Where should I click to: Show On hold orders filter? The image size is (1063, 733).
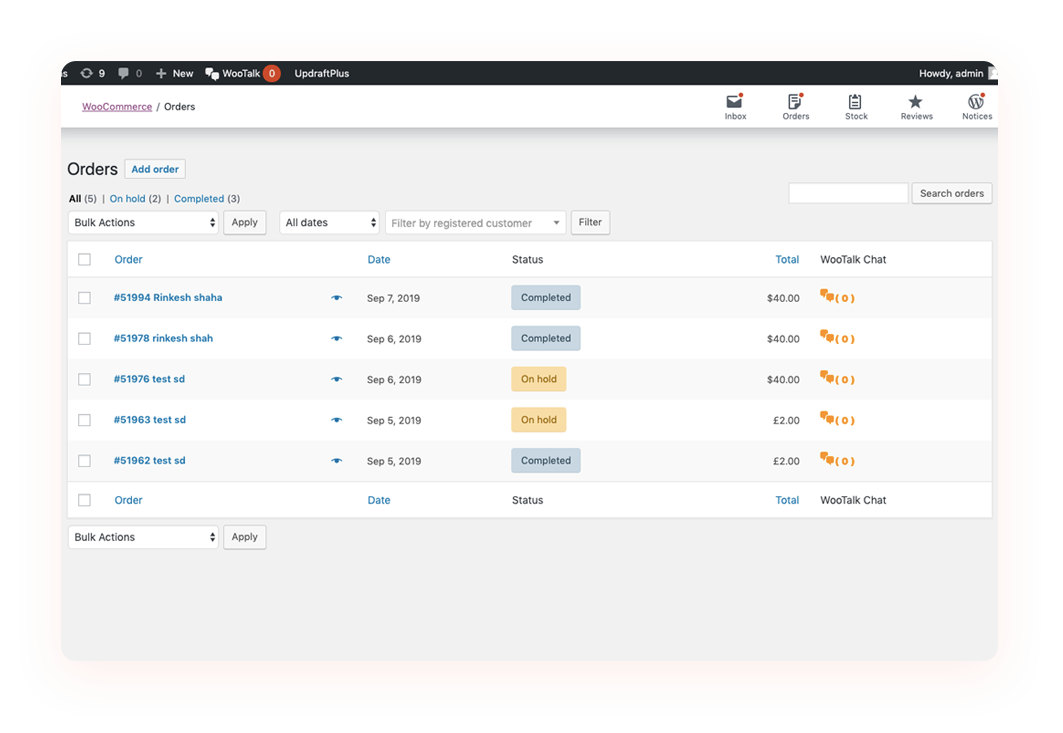127,199
